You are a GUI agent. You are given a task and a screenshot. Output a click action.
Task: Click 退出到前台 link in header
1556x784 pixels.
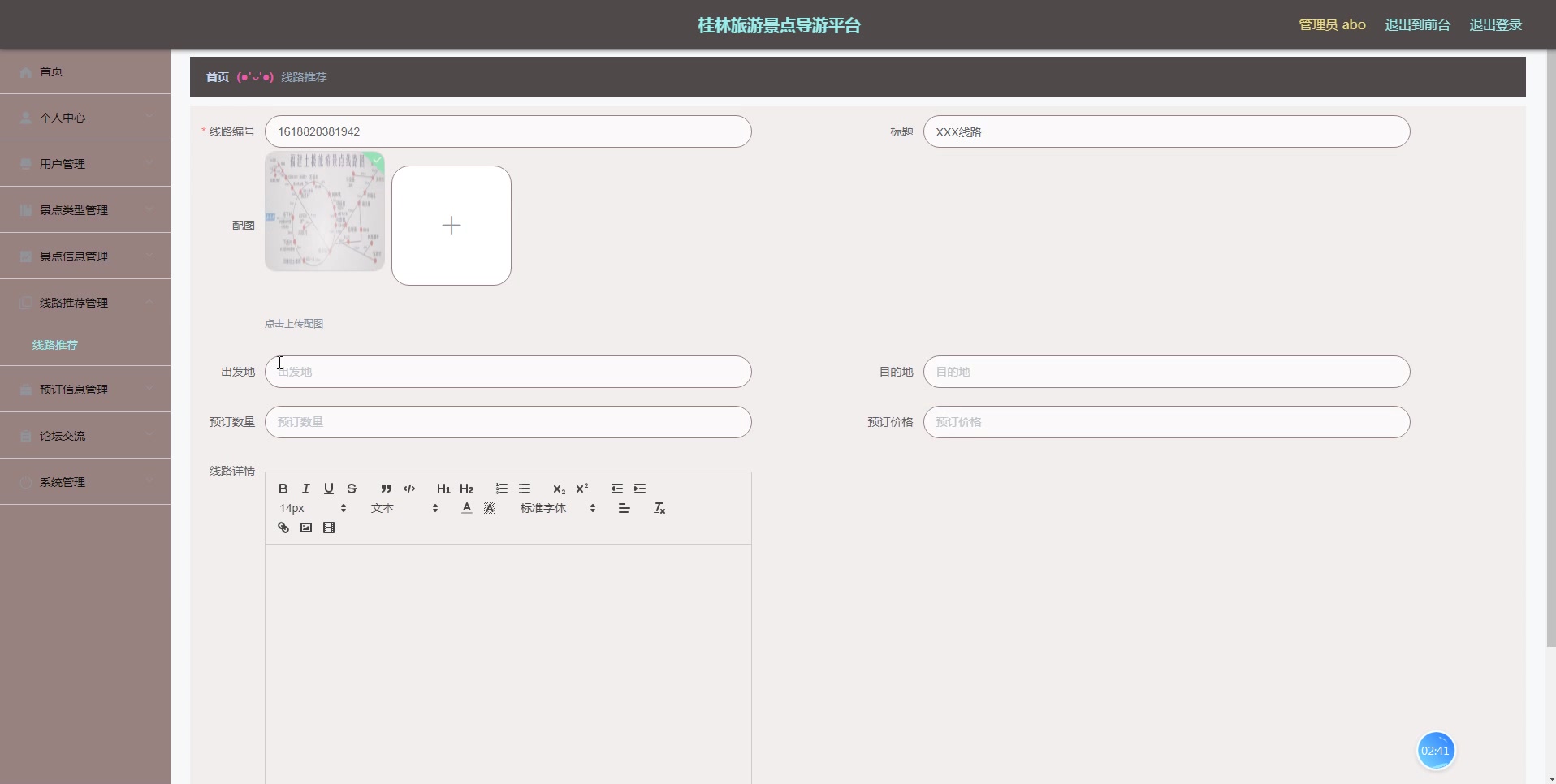1417,25
